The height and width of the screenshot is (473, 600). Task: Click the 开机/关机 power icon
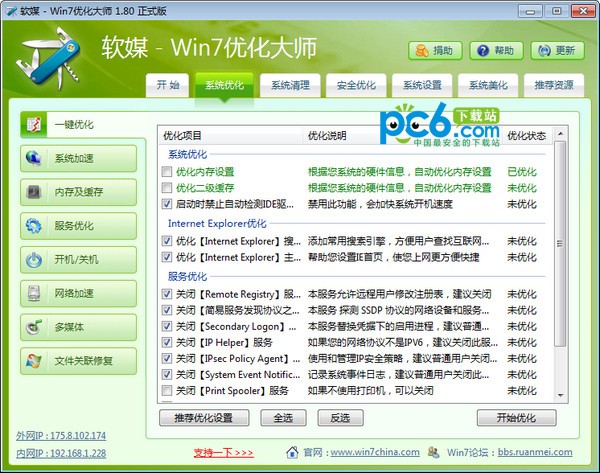tap(34, 259)
